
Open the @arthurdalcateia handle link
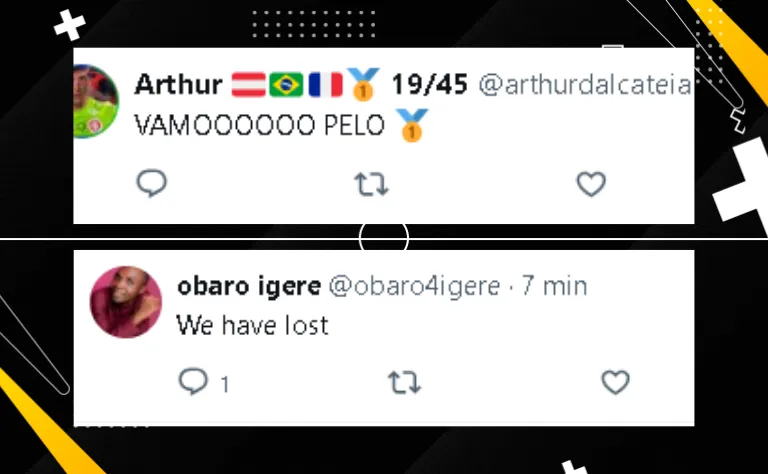[585, 85]
